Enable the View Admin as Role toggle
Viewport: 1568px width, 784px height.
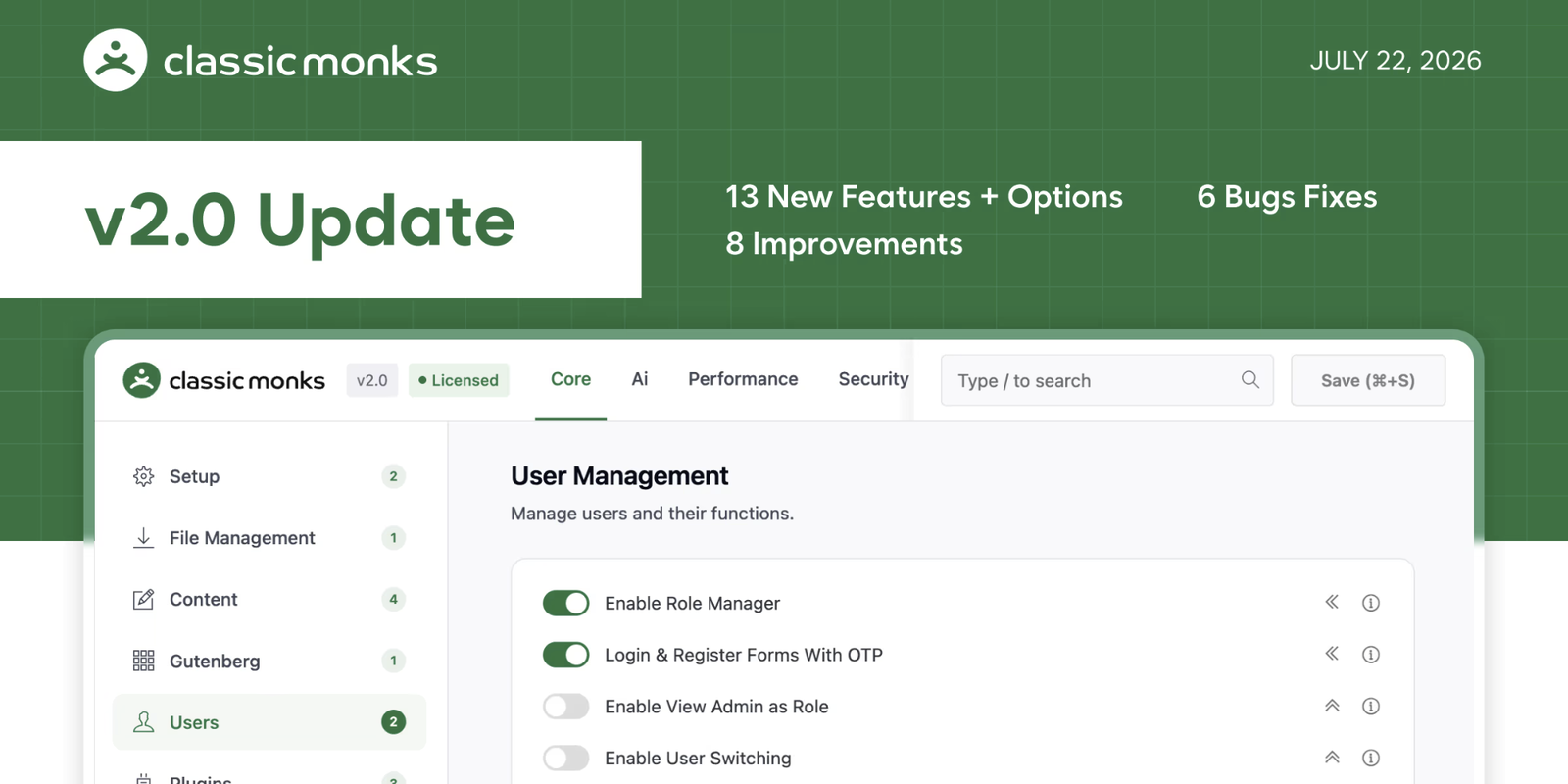[x=566, y=707]
